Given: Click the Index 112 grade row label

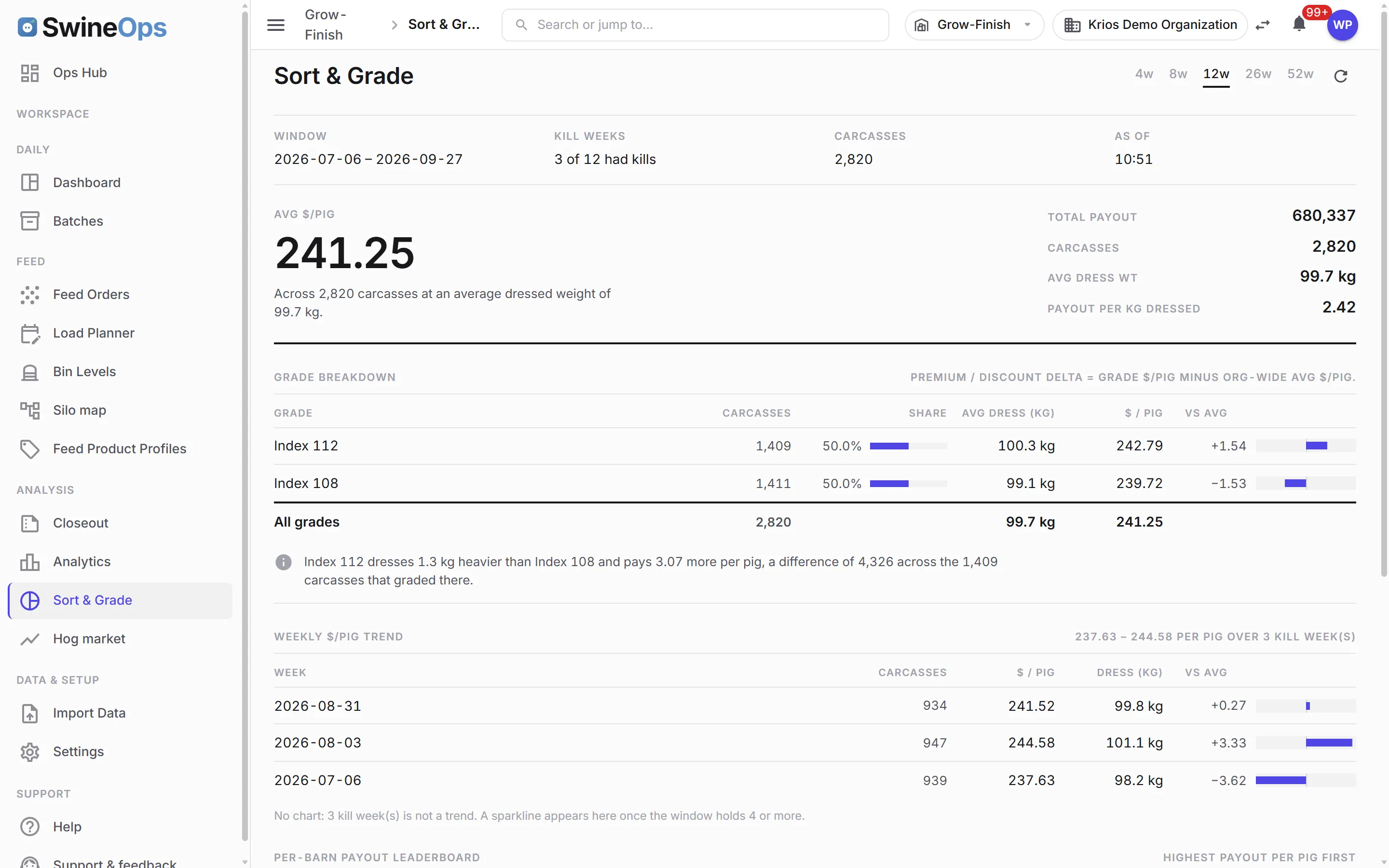Looking at the screenshot, I should coord(306,446).
